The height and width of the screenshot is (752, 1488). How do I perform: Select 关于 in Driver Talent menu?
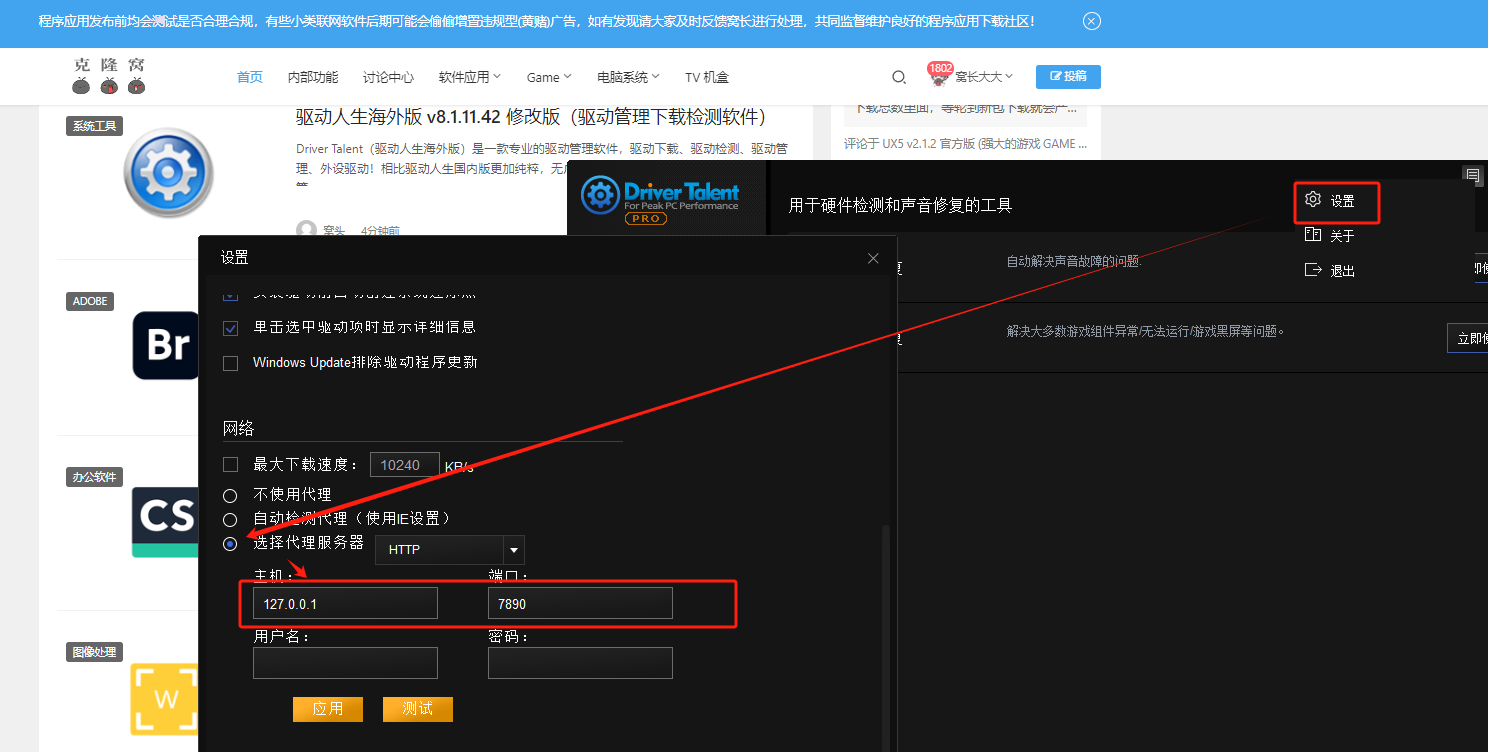pos(1342,236)
